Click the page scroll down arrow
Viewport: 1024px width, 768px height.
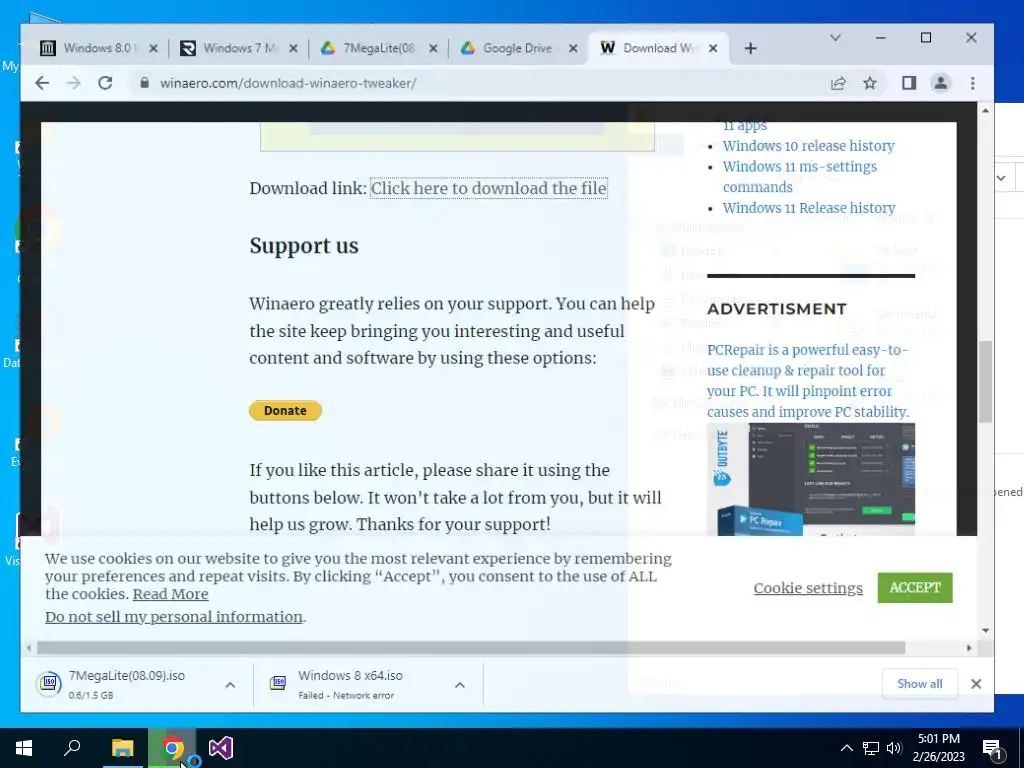[x=985, y=631]
